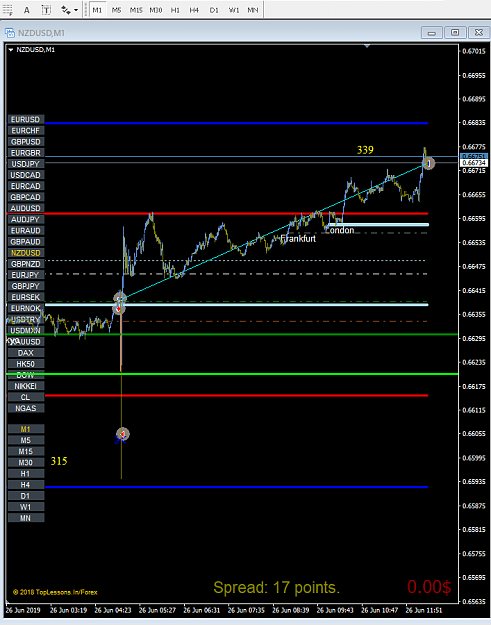Switch chart to the DAX index button
Image resolution: width=491 pixels, height=625 pixels.
pos(26,353)
